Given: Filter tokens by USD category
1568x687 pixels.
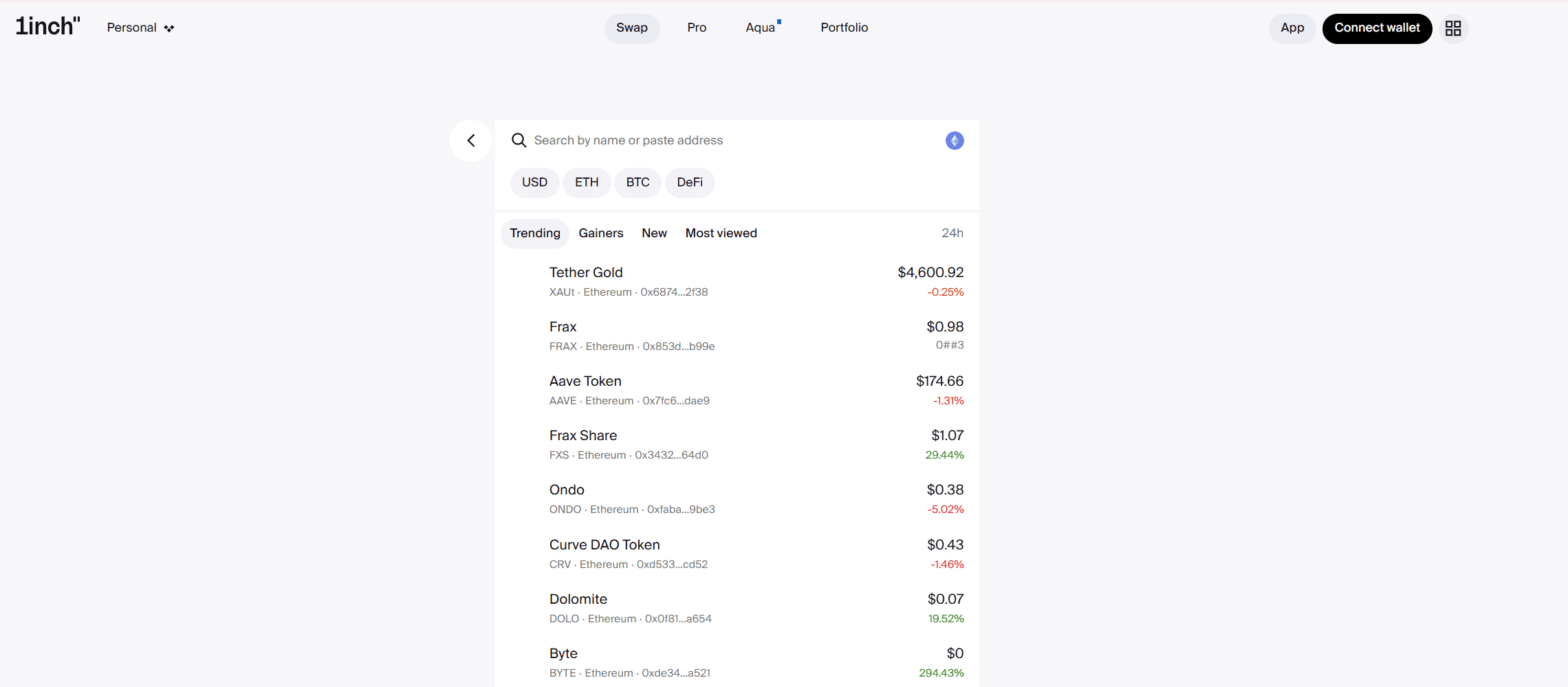Looking at the screenshot, I should (x=534, y=183).
